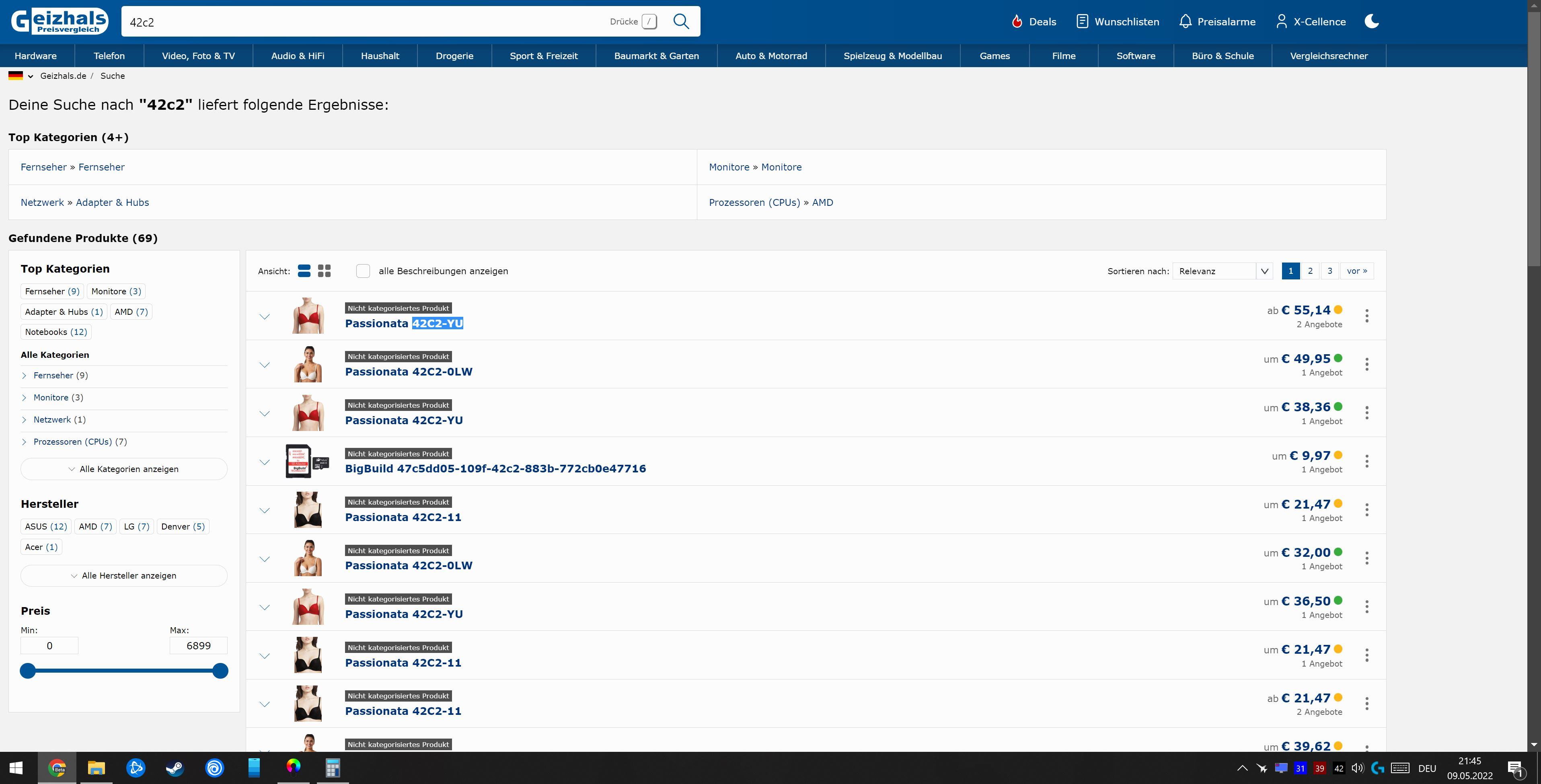This screenshot has width=1541, height=784.
Task: Open File Explorer in taskbar
Action: pyautogui.click(x=97, y=768)
